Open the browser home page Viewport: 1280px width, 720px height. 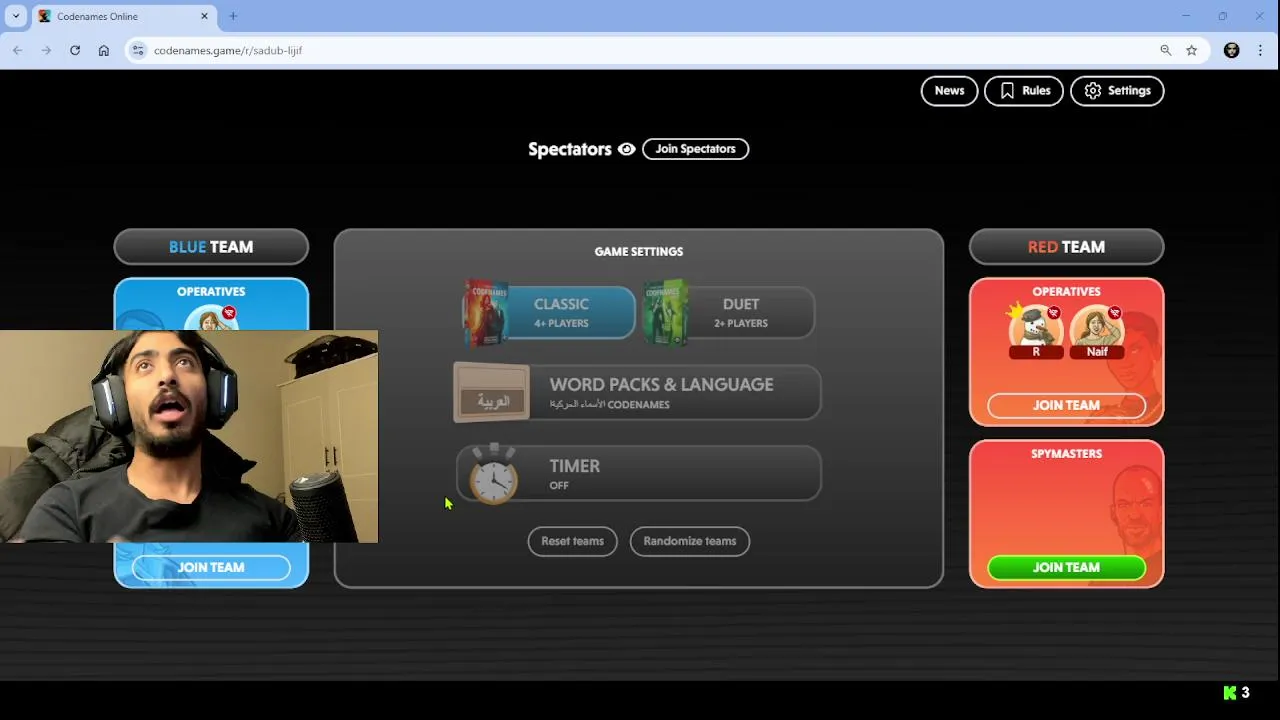point(104,50)
